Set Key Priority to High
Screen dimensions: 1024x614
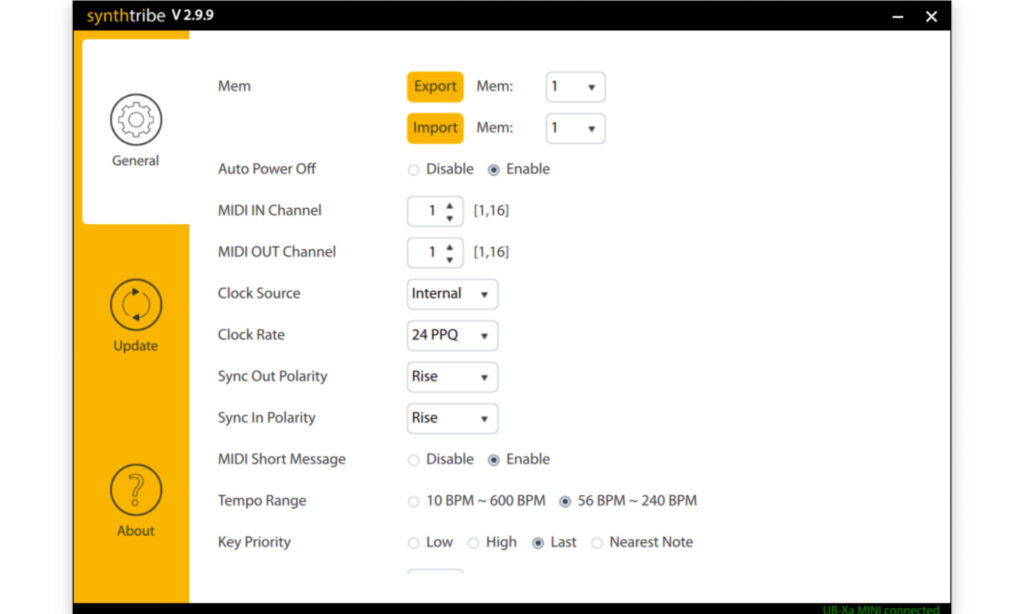pos(474,543)
